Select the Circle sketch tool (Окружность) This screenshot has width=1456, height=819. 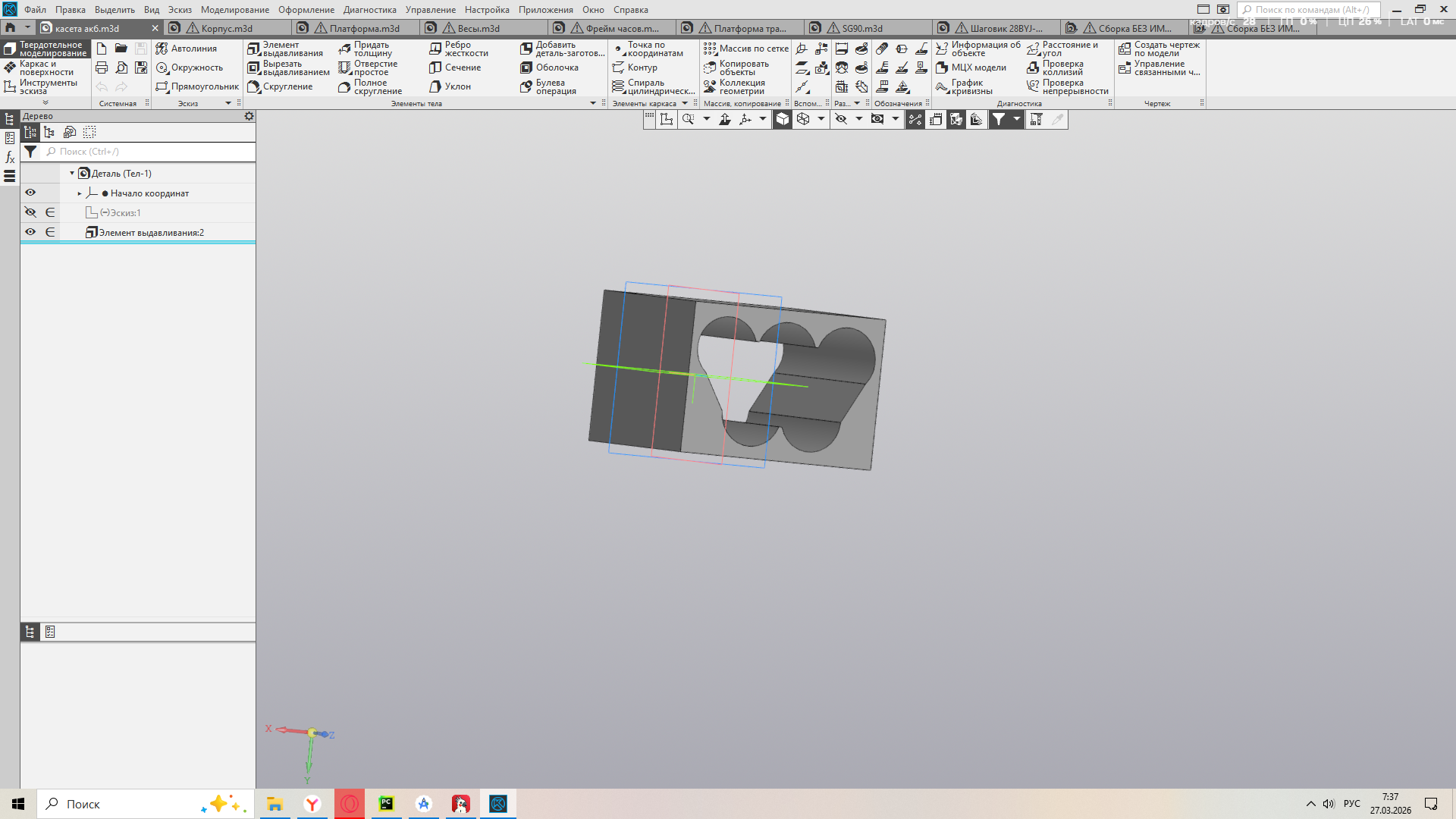pyautogui.click(x=190, y=67)
